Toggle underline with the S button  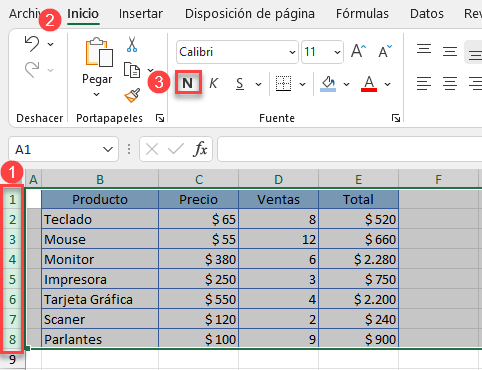tap(239, 84)
